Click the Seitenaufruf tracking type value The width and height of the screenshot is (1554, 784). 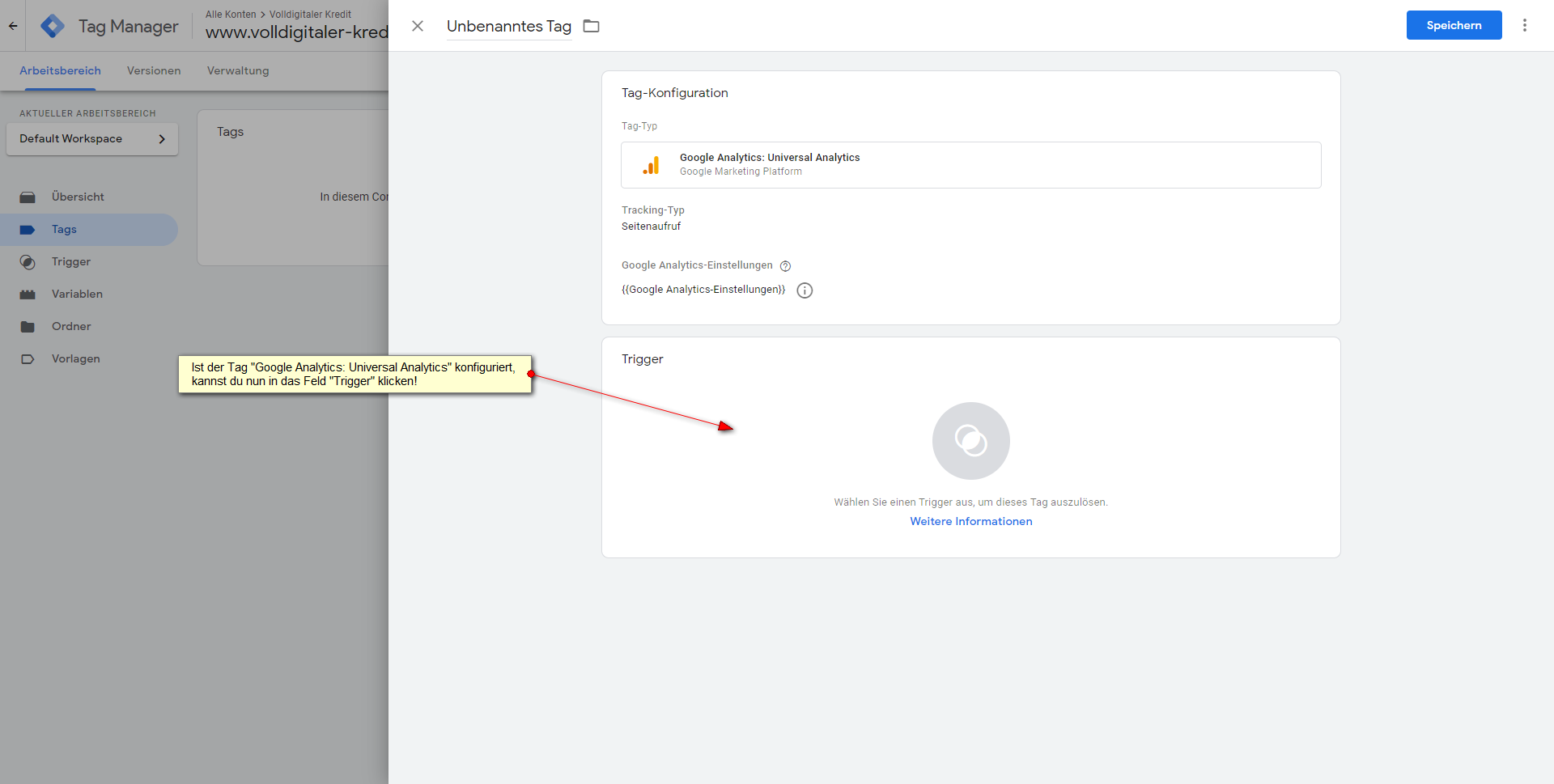[x=651, y=227]
